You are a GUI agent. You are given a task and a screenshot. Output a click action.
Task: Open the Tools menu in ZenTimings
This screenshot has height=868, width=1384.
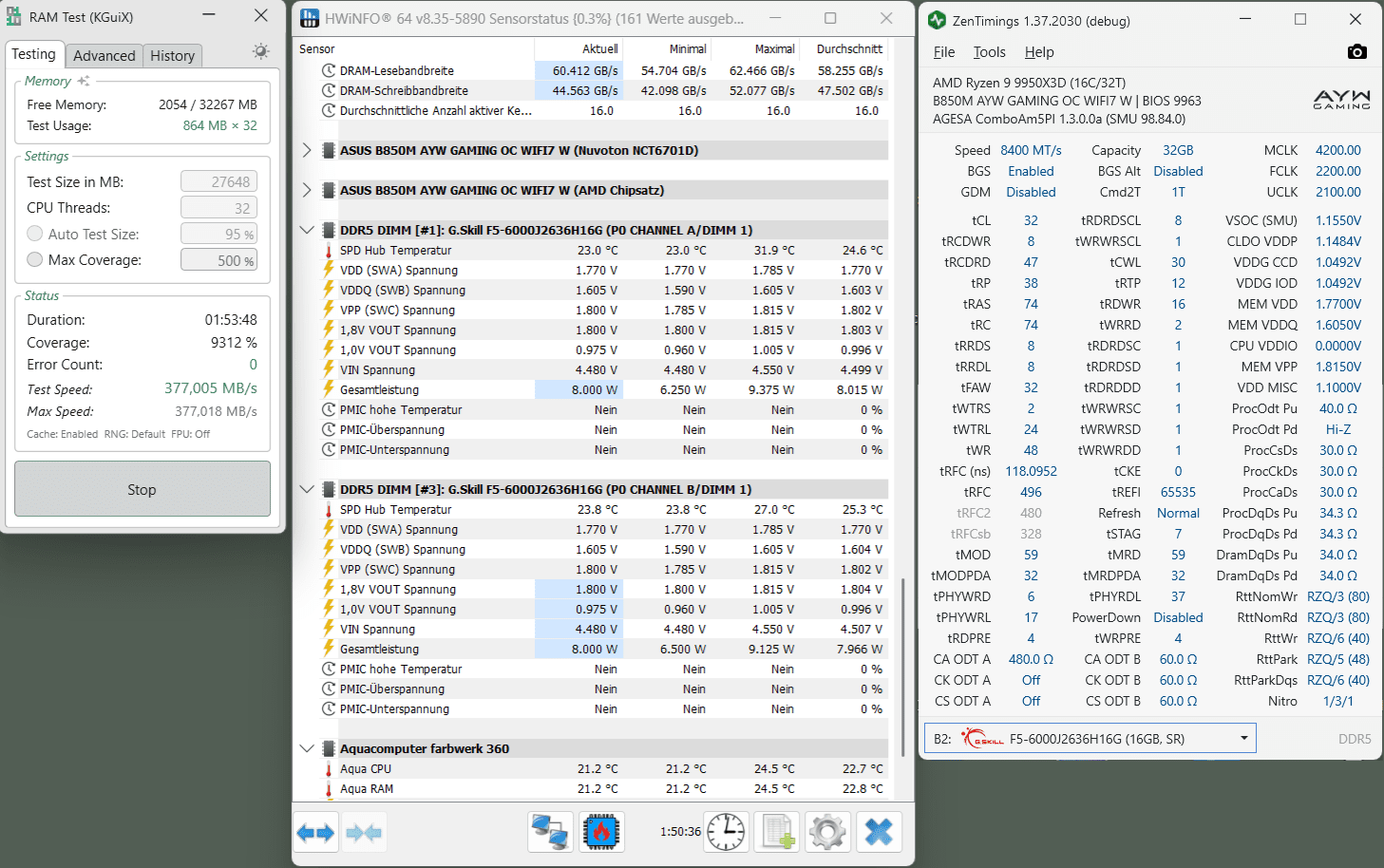pos(989,52)
